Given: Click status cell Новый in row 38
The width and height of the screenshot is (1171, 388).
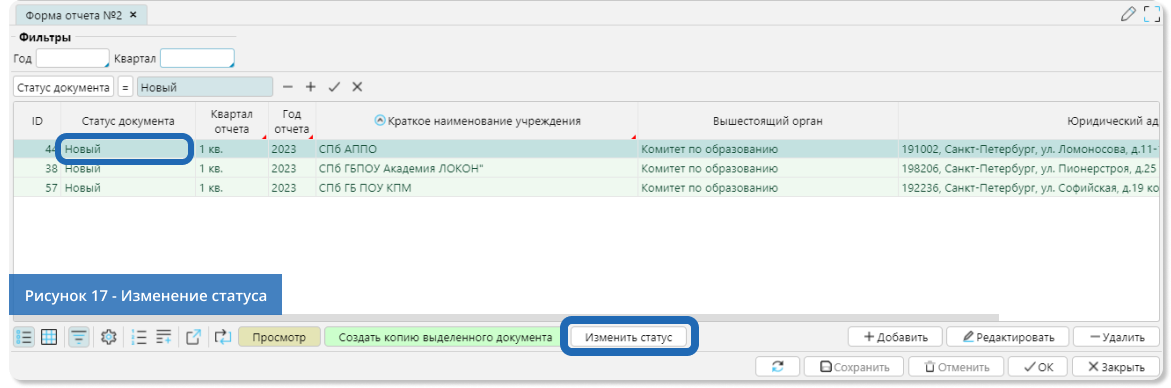Looking at the screenshot, I should 128,169.
